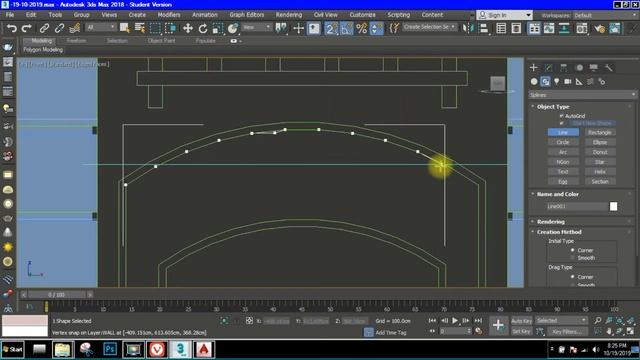Click the Undo arrow icon
Screen dimensions: 640x360
click(11, 28)
